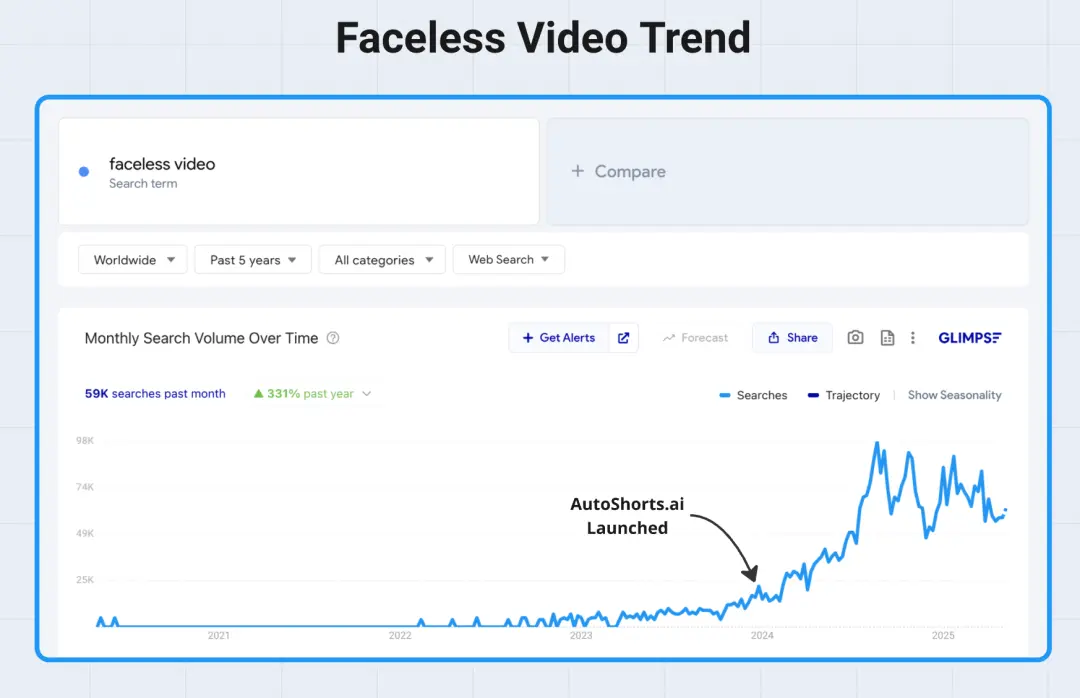
Task: Click the Forecast button
Action: [695, 338]
